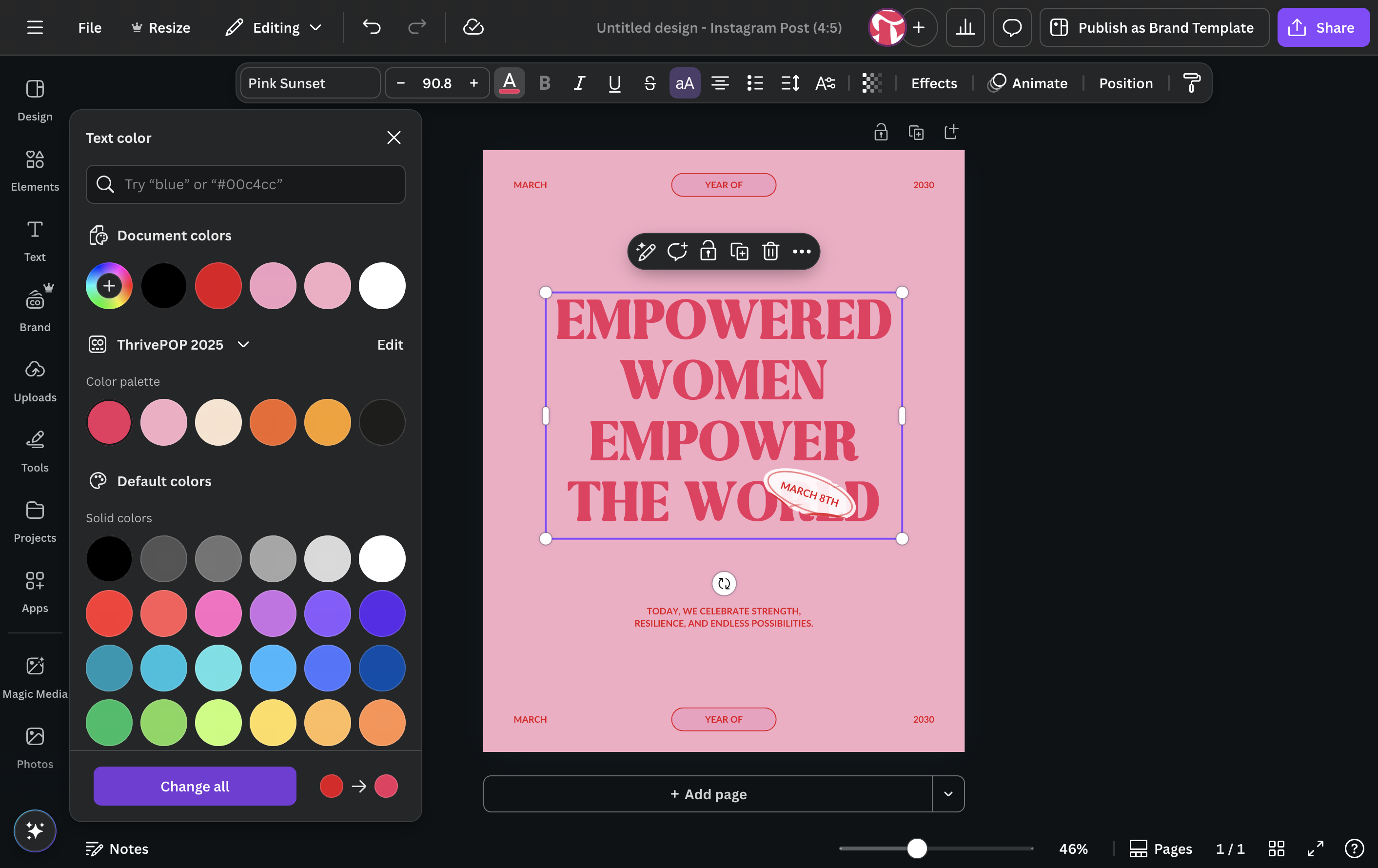Open the Elements sidebar panel
Viewport: 1378px width, 868px height.
pos(35,170)
